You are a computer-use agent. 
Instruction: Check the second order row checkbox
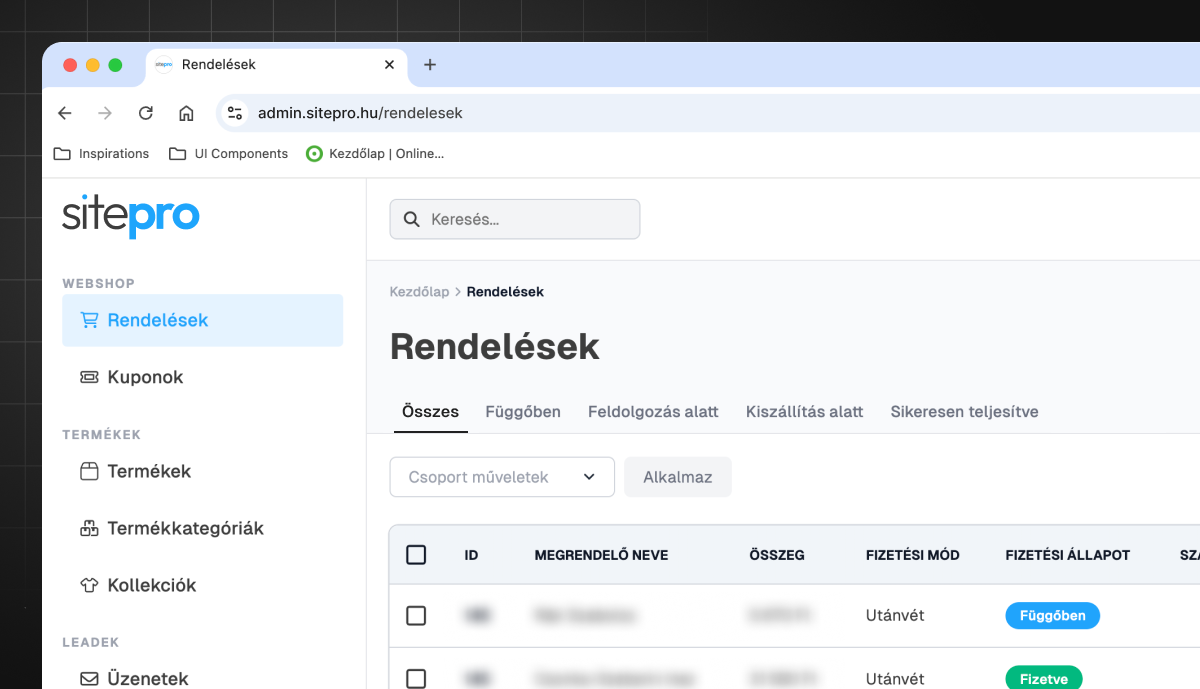416,678
